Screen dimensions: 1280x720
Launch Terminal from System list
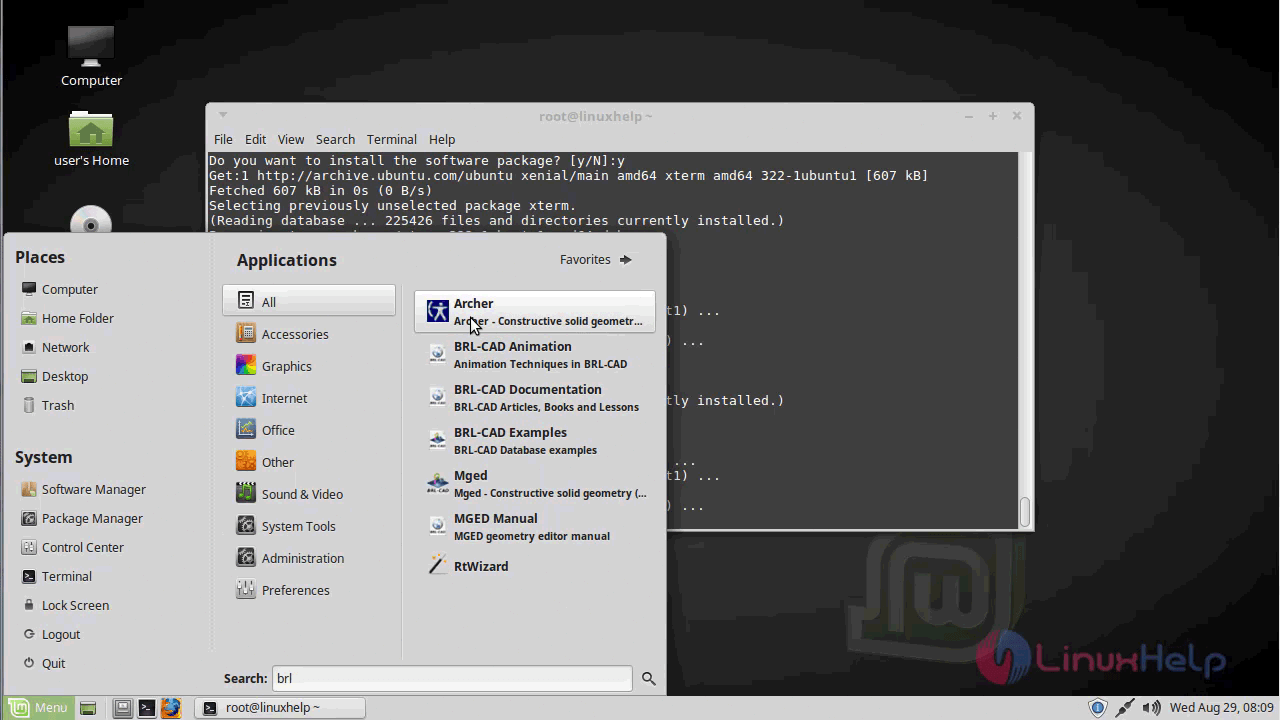click(57, 576)
